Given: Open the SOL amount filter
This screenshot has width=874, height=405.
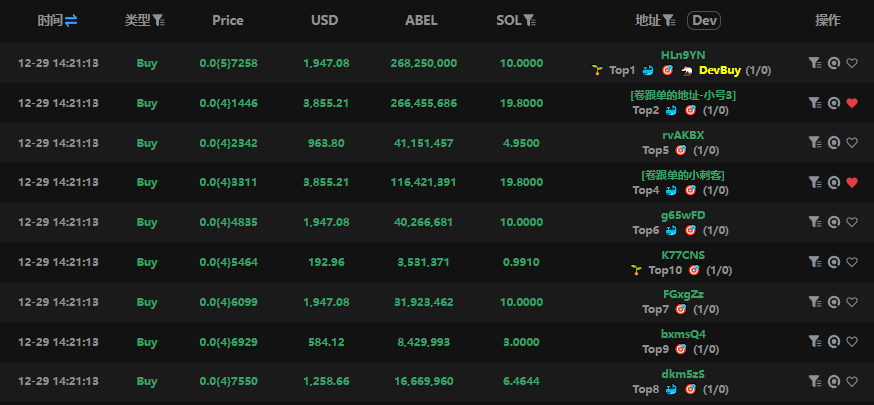Looking at the screenshot, I should 529,20.
